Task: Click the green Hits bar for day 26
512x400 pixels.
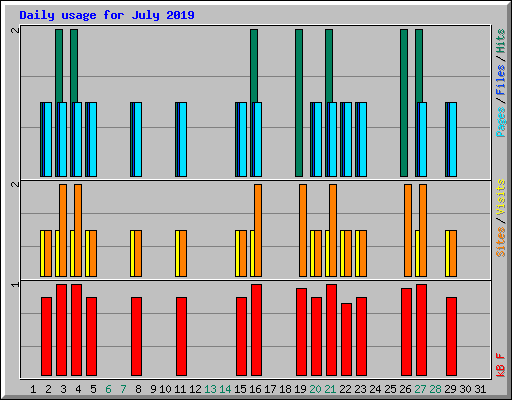Action: coord(404,103)
